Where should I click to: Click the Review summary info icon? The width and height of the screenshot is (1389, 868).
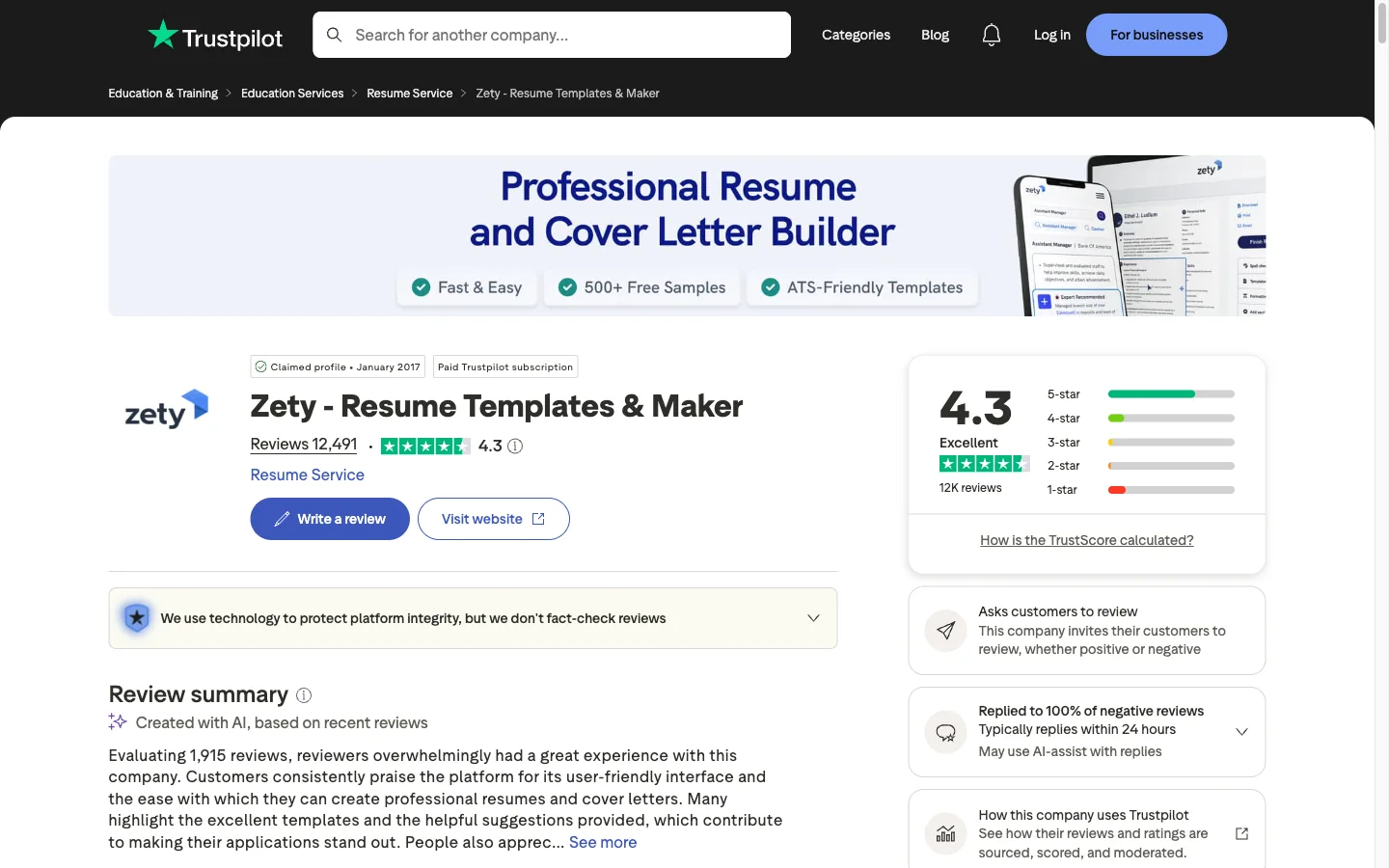(304, 695)
